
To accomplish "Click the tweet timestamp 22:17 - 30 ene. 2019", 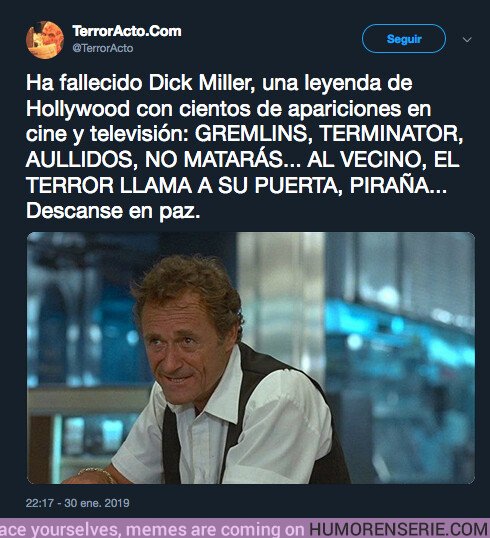I will pos(78,503).
